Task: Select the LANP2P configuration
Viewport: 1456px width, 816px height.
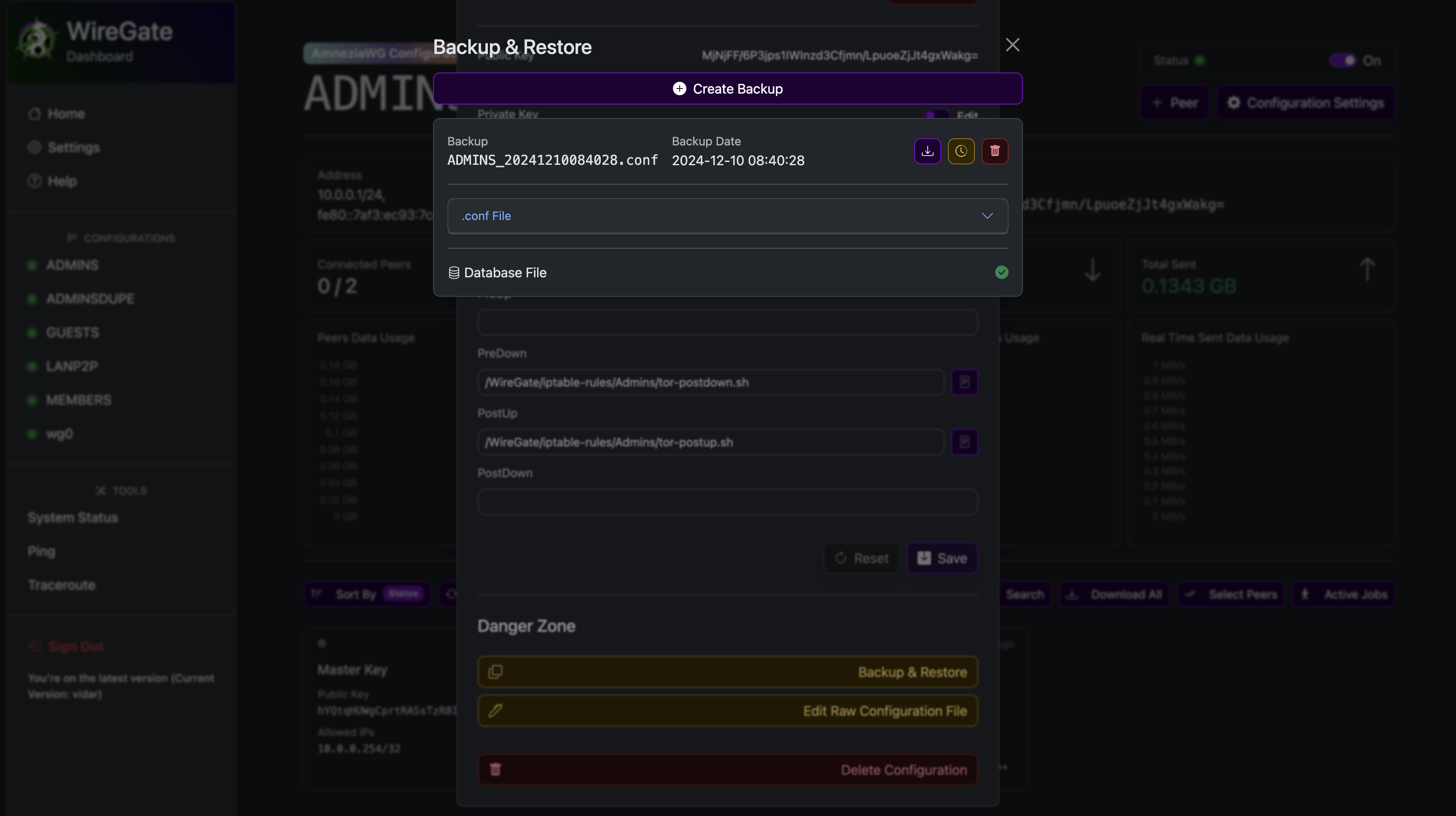Action: point(72,366)
